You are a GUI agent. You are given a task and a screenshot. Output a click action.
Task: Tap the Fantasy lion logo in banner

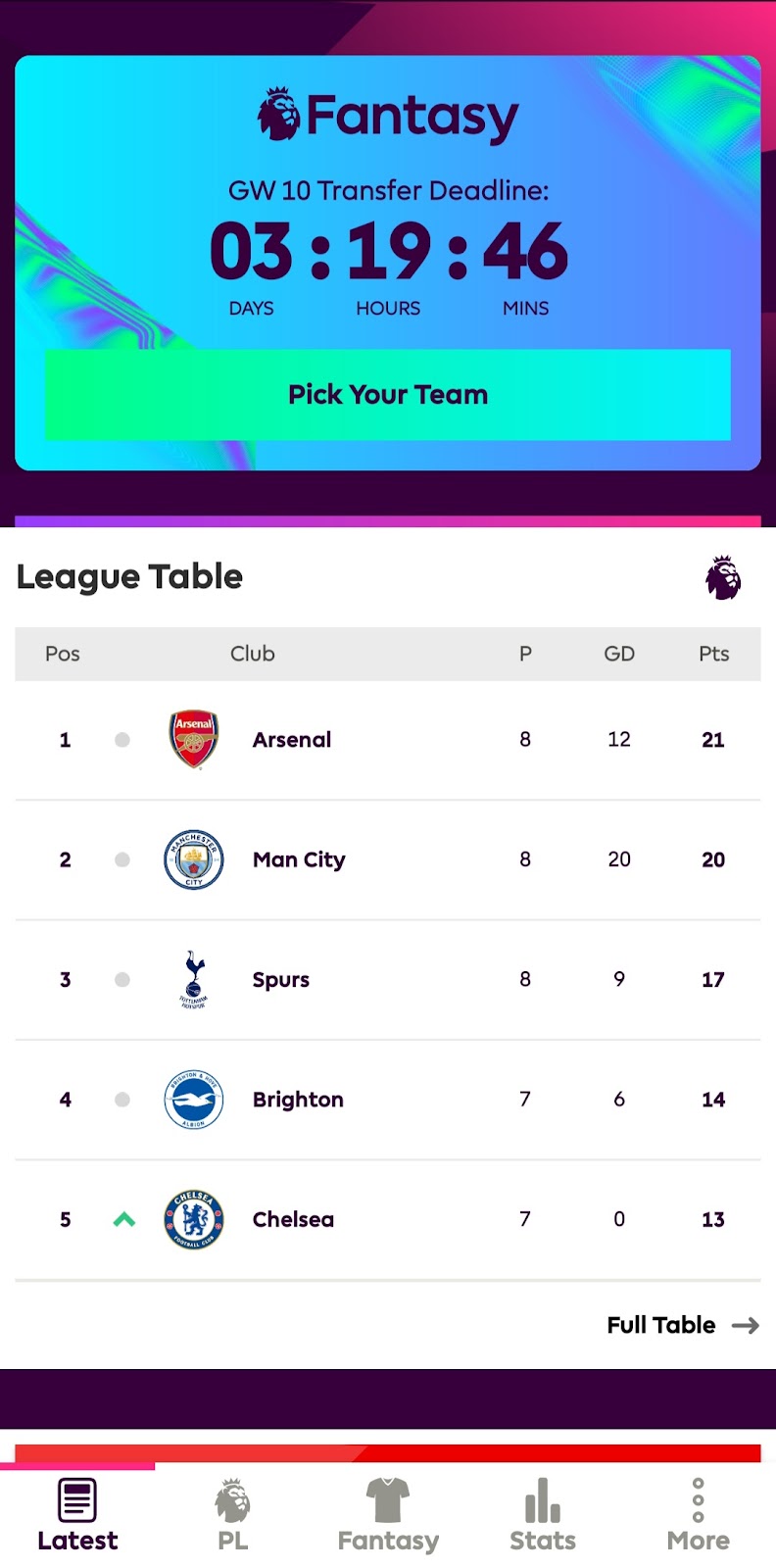pos(279,115)
